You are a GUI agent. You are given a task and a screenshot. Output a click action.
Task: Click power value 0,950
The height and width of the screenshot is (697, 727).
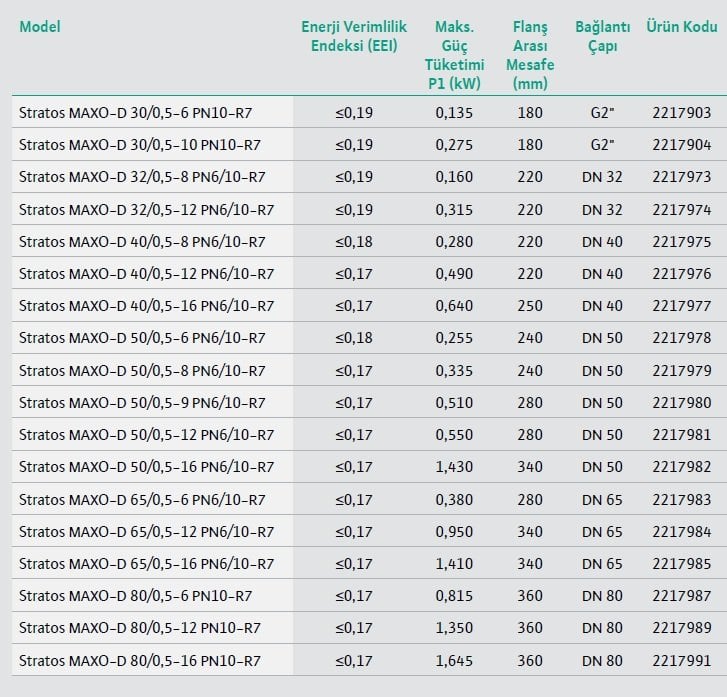(454, 531)
